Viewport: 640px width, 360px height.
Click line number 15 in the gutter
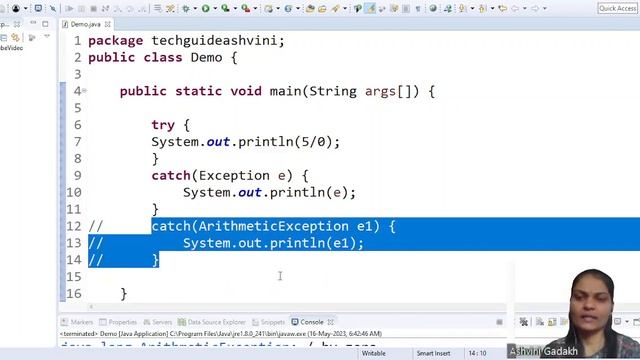click(74, 277)
